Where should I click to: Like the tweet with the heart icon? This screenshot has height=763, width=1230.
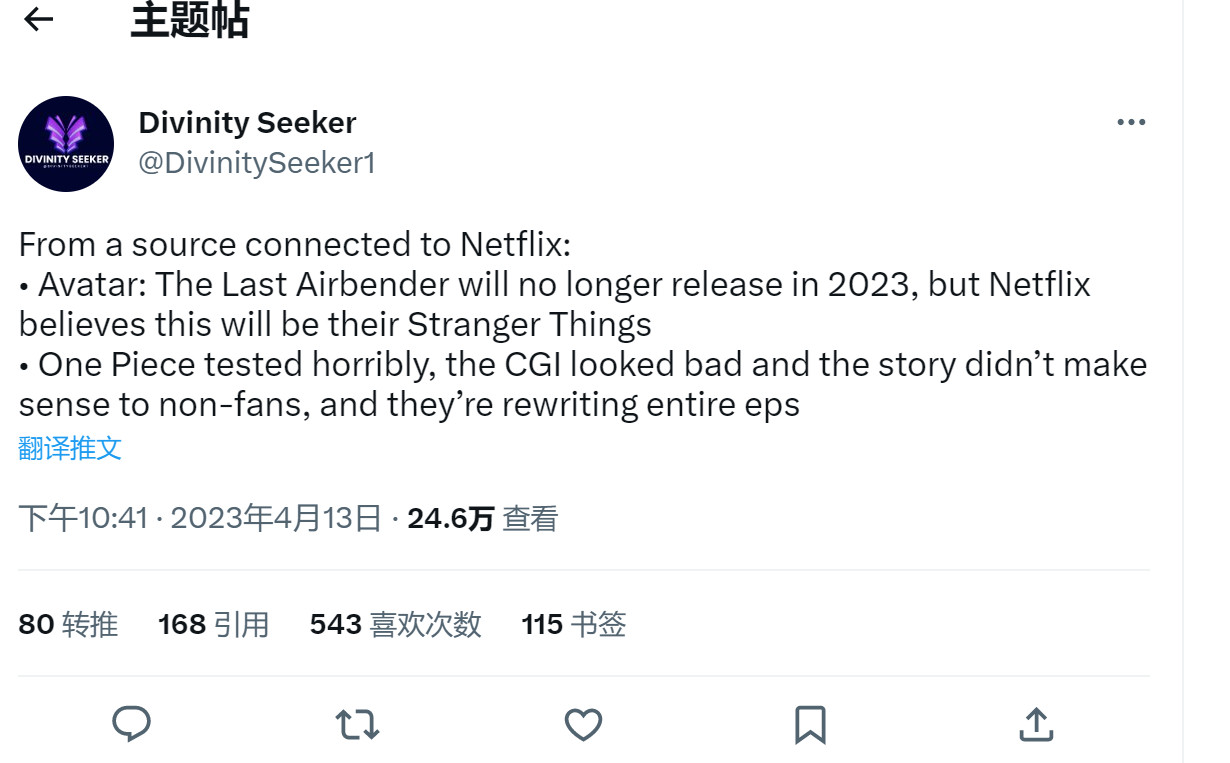[583, 724]
